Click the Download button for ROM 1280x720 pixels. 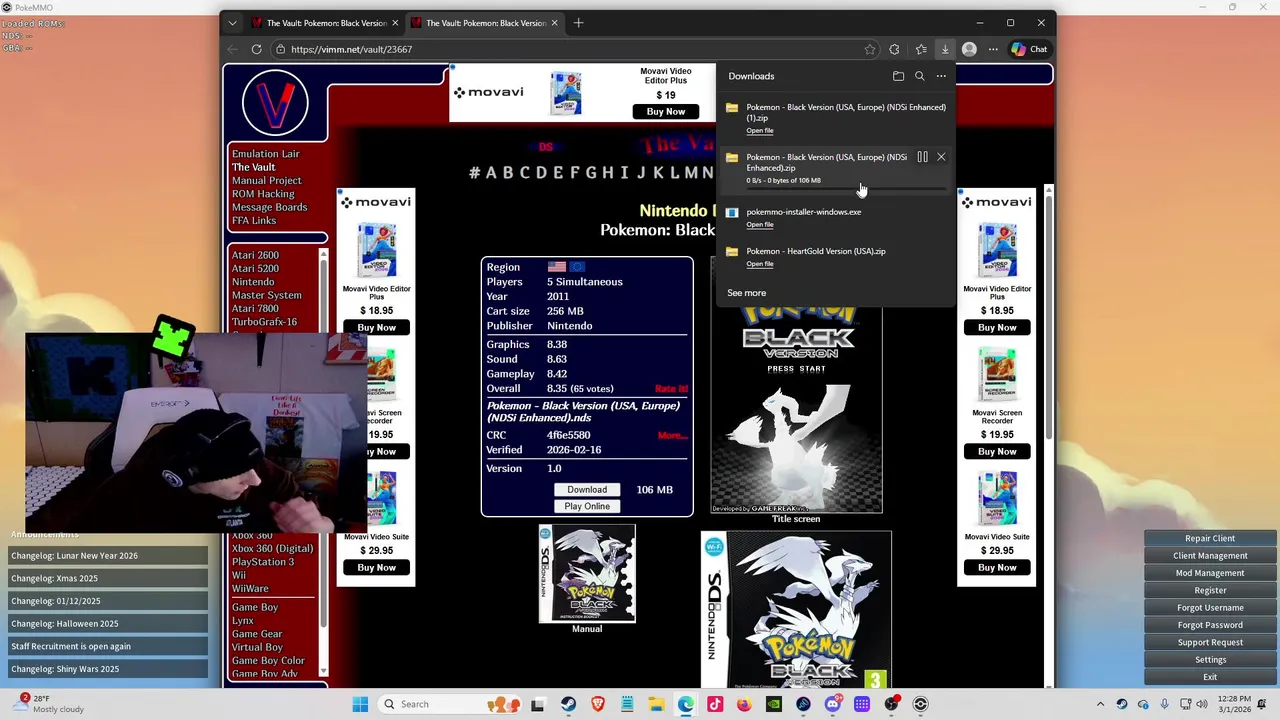point(587,490)
